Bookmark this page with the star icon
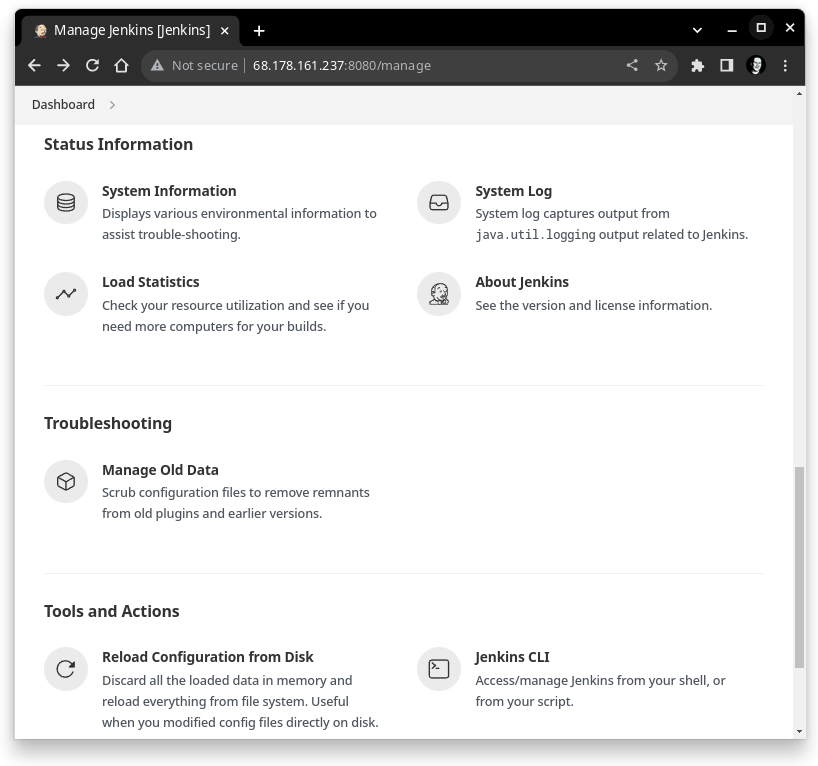The height and width of the screenshot is (766, 818). 661,65
